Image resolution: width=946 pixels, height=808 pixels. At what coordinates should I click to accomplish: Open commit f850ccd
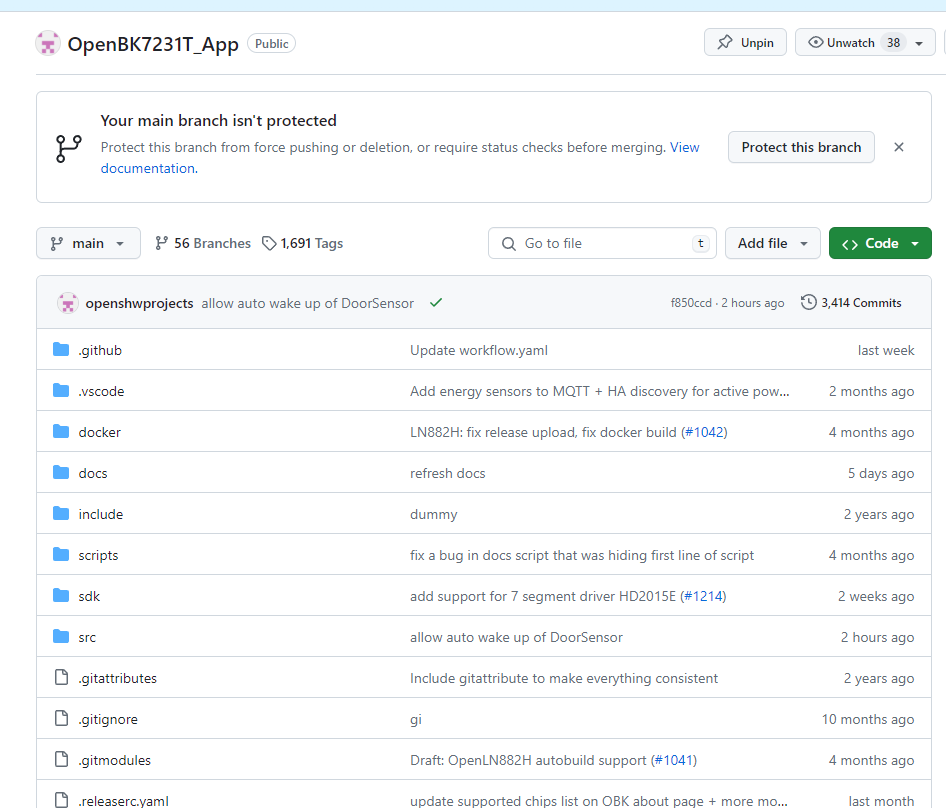click(x=693, y=302)
